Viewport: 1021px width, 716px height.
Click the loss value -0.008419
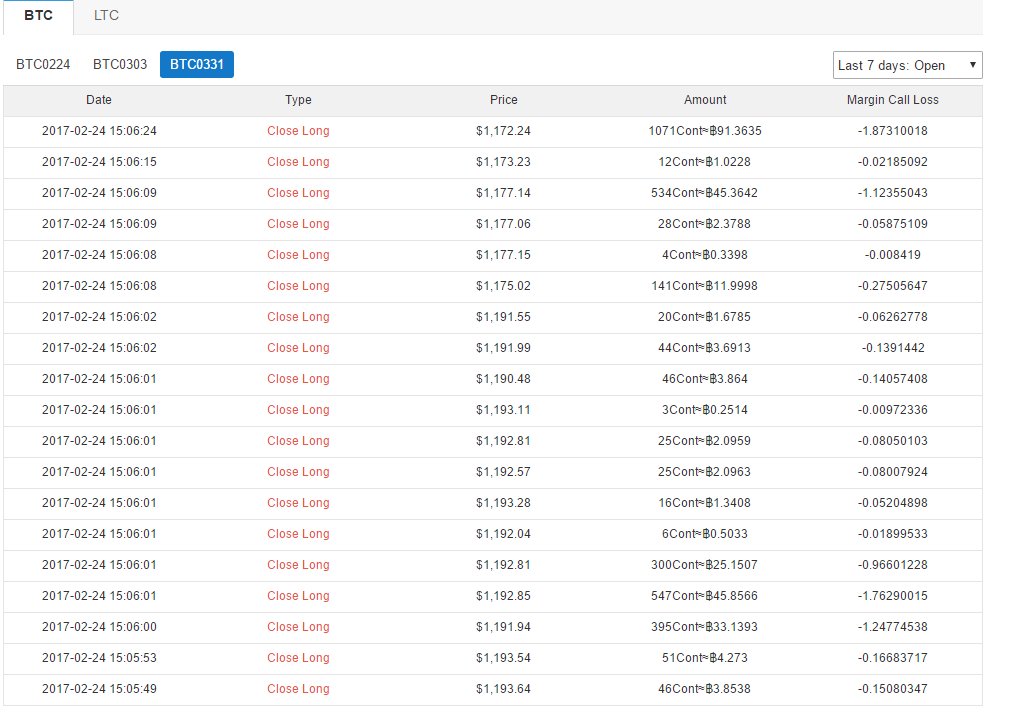point(893,255)
